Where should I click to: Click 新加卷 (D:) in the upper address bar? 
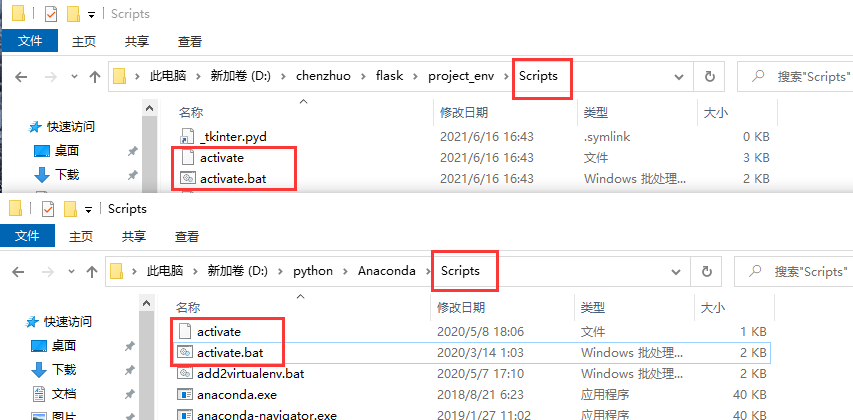(x=240, y=76)
